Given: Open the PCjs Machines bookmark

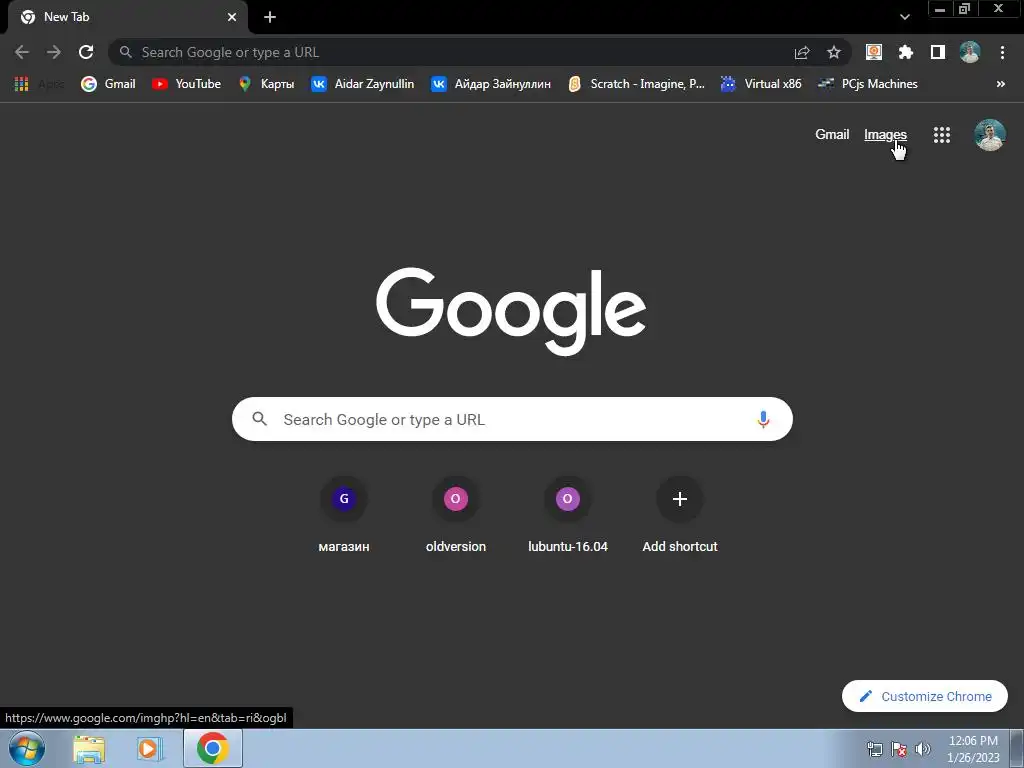Looking at the screenshot, I should pos(868,84).
